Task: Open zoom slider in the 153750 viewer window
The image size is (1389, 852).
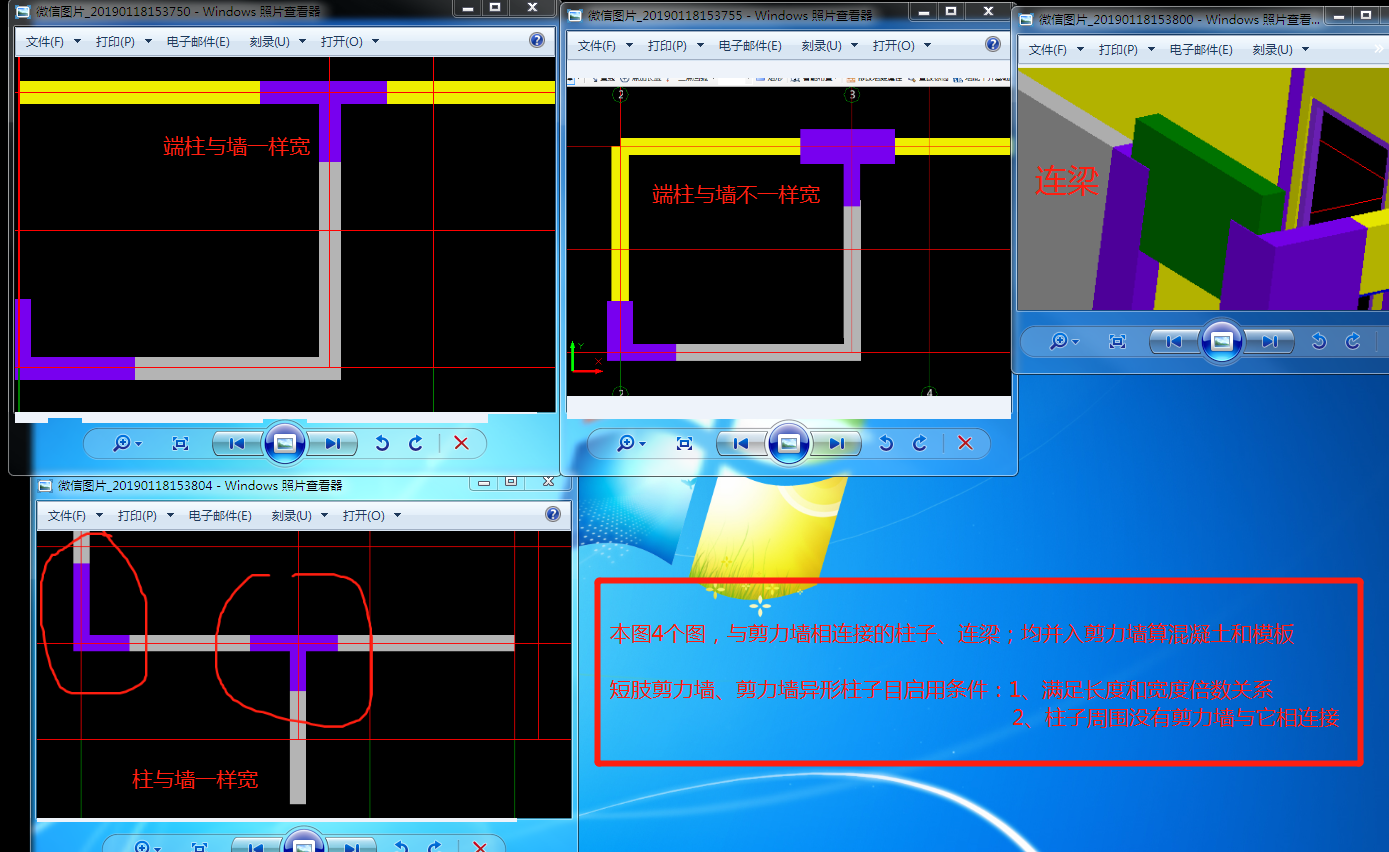Action: (x=127, y=443)
